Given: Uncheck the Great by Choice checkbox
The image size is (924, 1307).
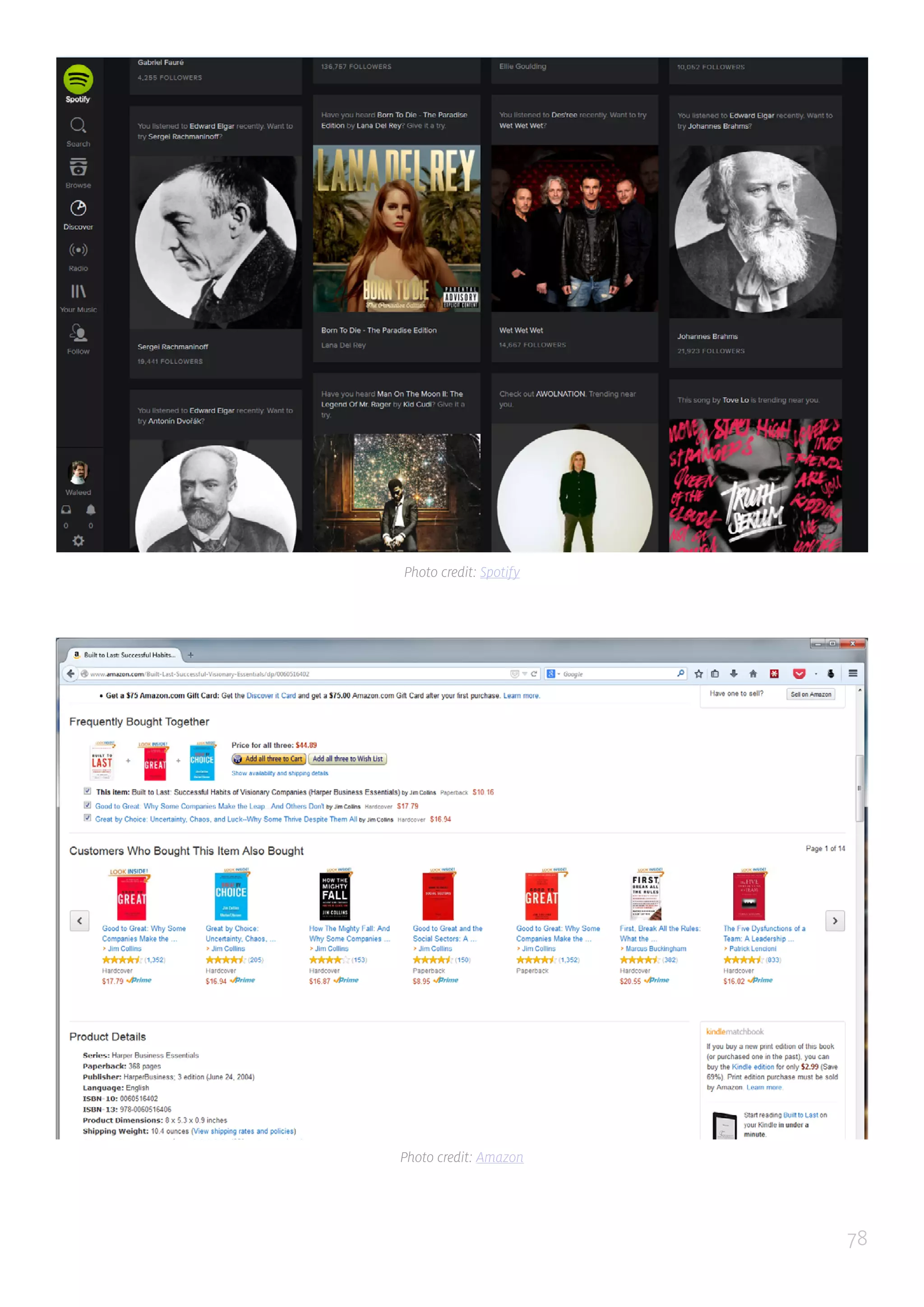Looking at the screenshot, I should pyautogui.click(x=87, y=818).
